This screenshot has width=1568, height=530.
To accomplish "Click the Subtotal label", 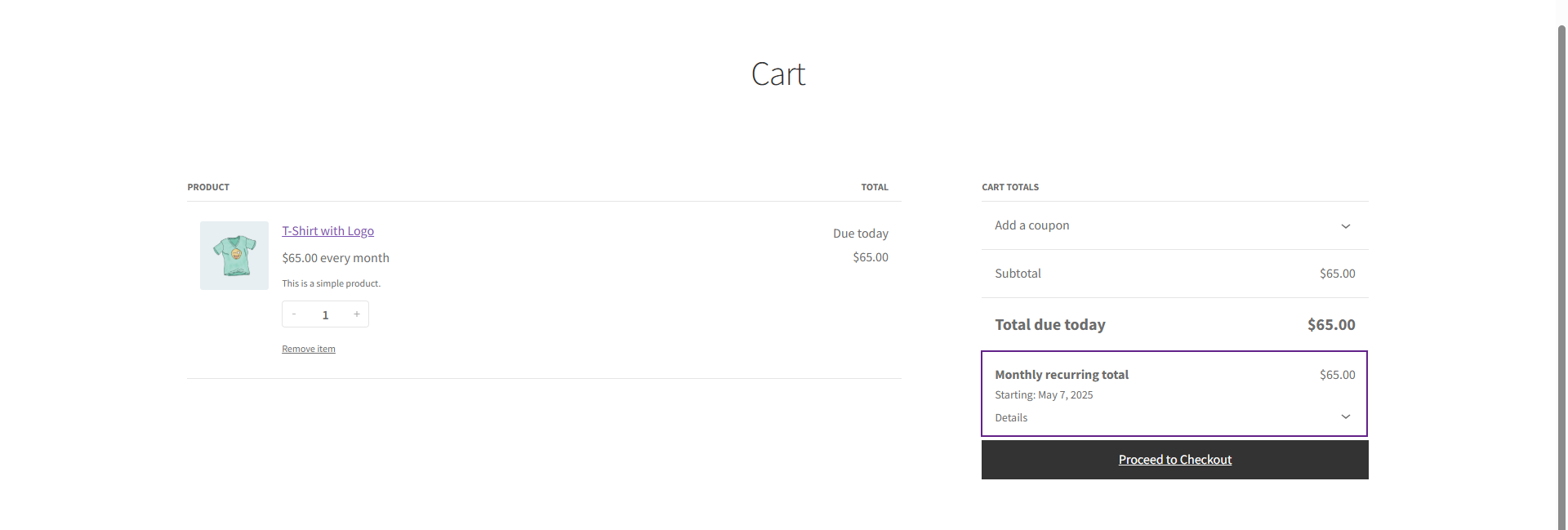I will 1018,274.
